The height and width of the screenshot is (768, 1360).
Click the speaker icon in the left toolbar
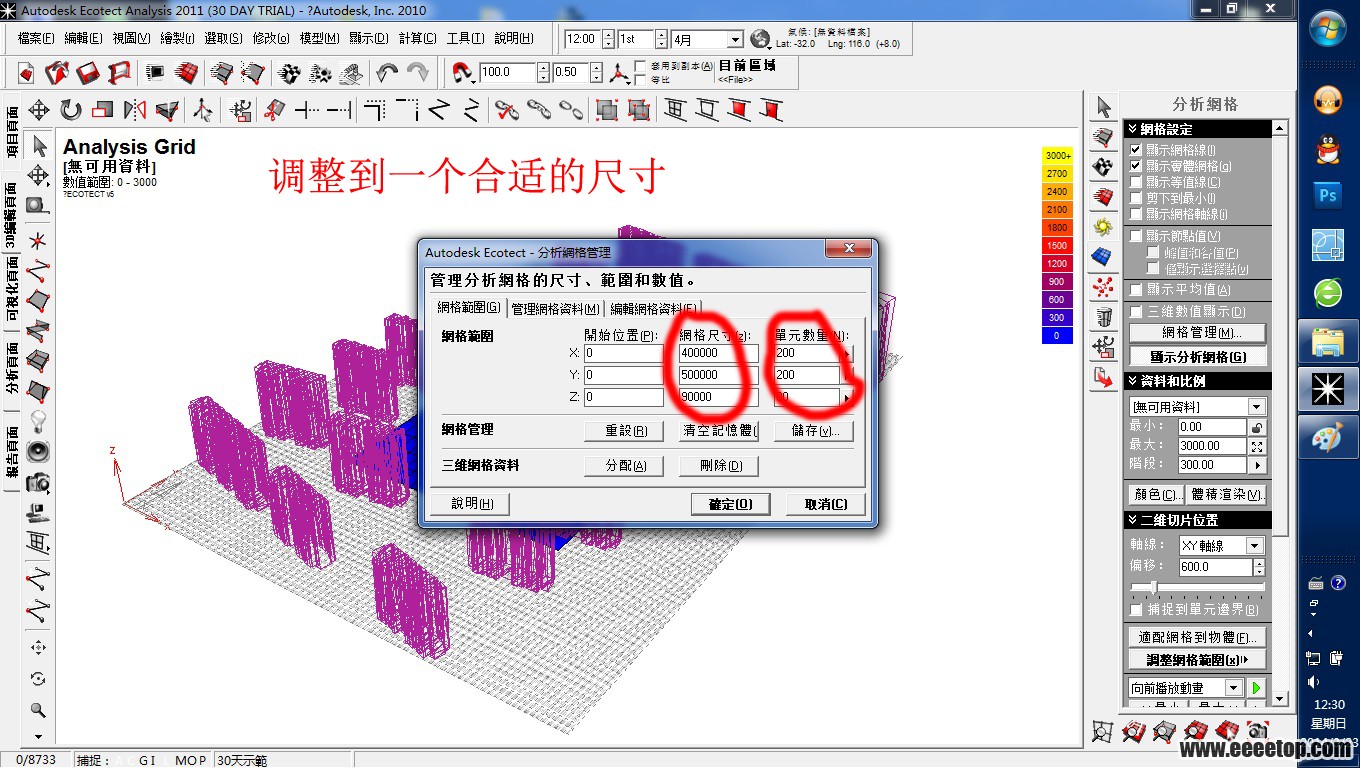(x=39, y=451)
